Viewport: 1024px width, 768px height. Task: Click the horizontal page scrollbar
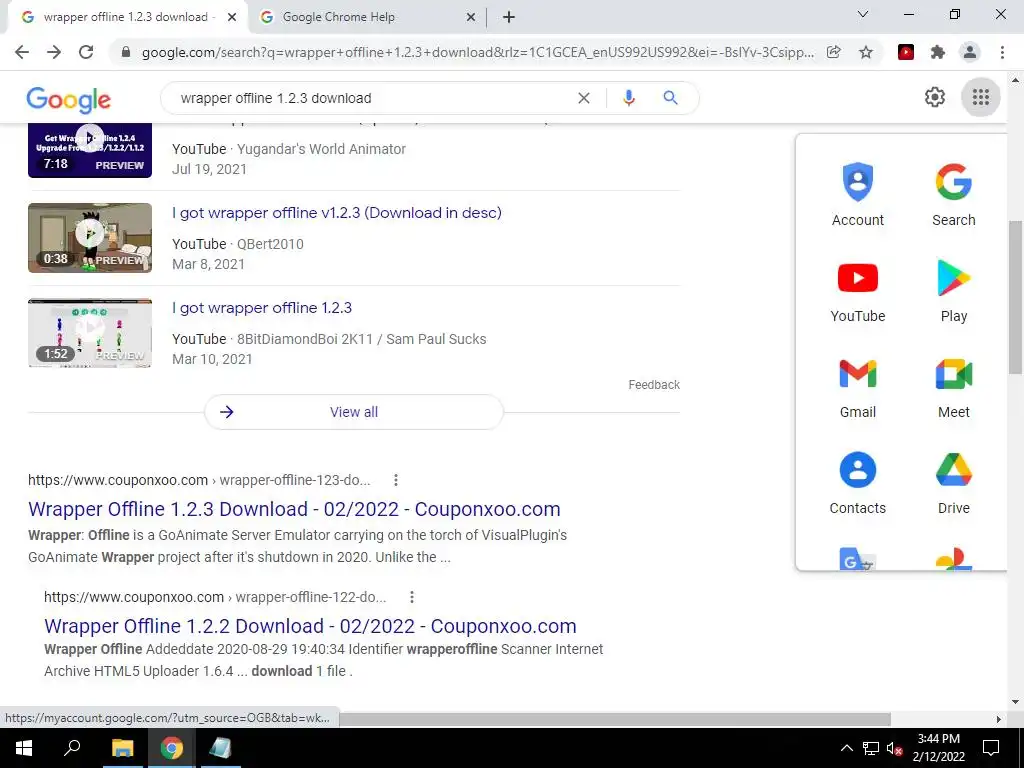pyautogui.click(x=614, y=719)
